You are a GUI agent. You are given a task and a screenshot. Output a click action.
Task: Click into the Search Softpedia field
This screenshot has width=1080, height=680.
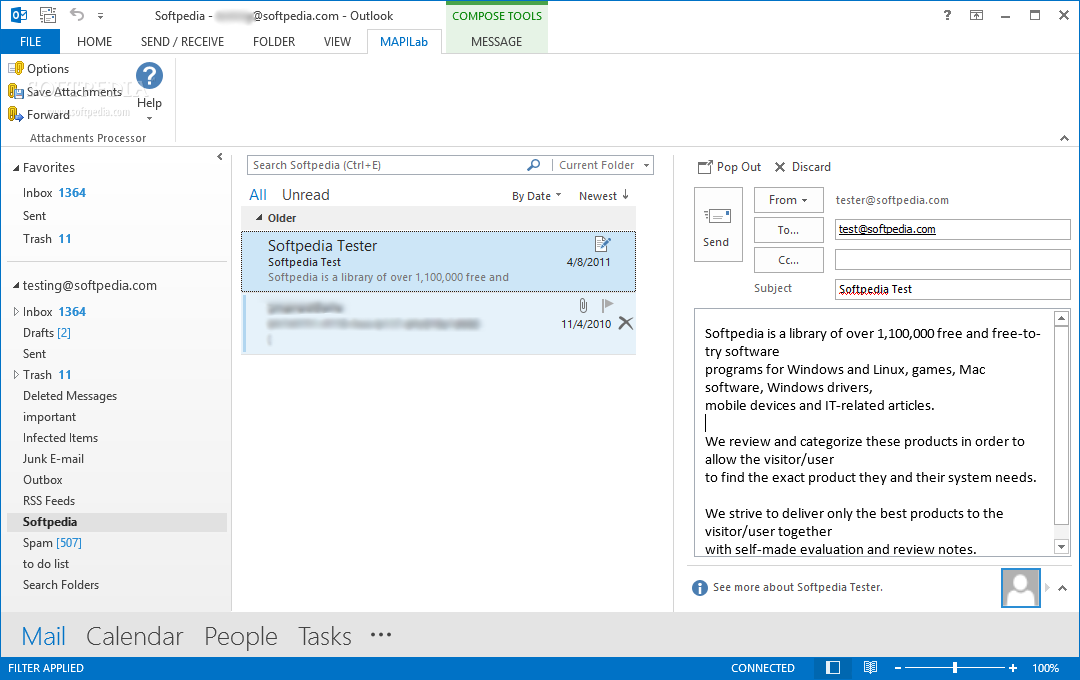[386, 165]
